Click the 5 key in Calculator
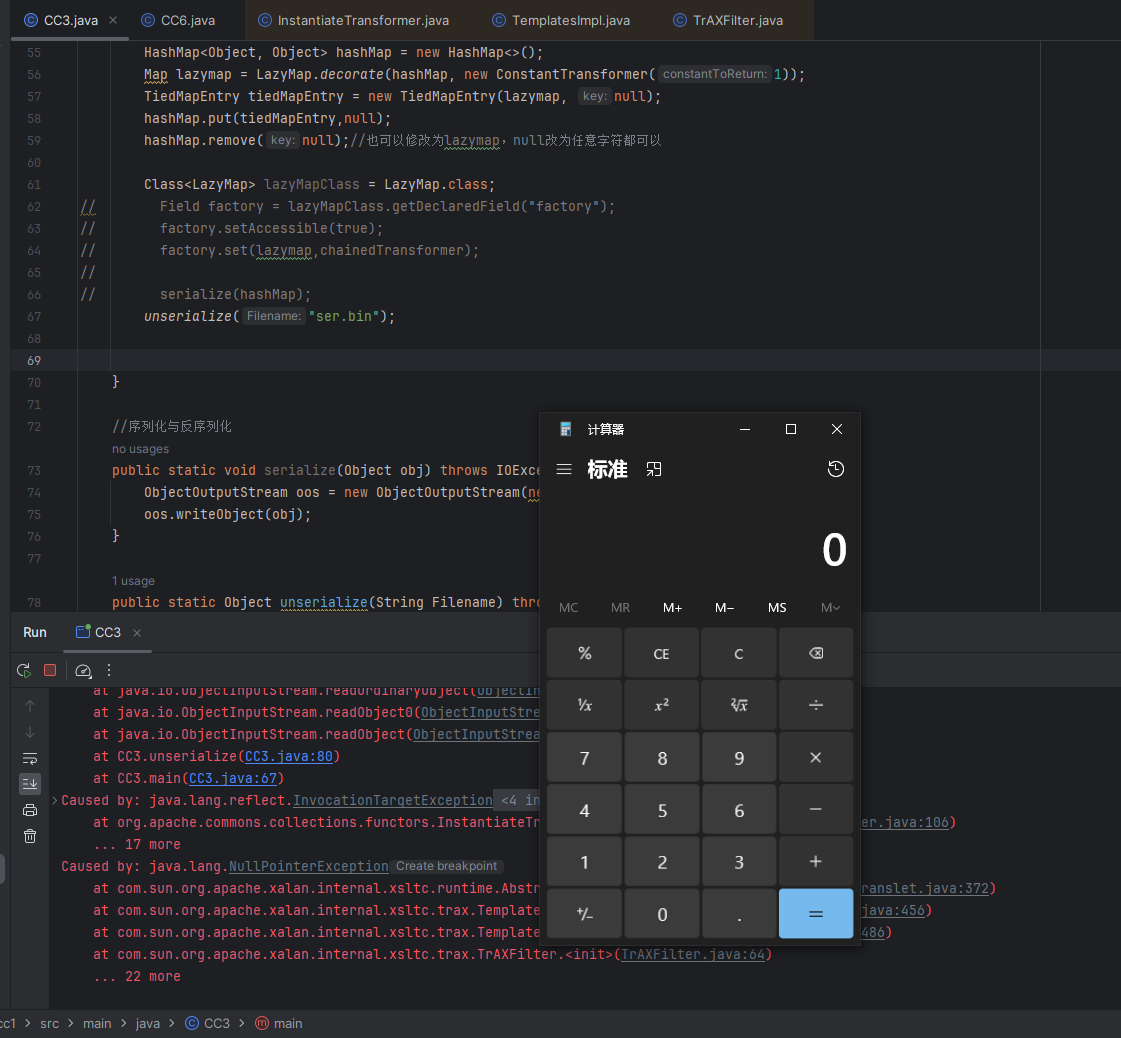The image size is (1121, 1038). pos(661,810)
